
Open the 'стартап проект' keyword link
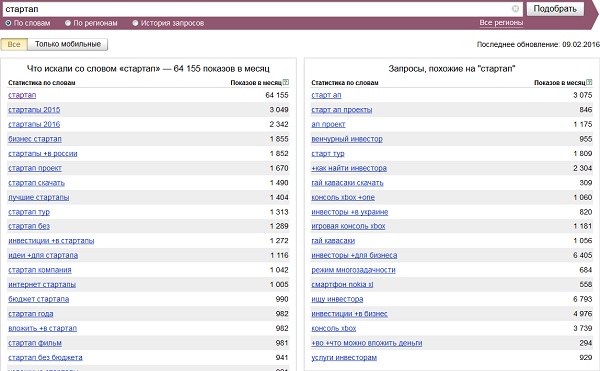click(x=35, y=168)
